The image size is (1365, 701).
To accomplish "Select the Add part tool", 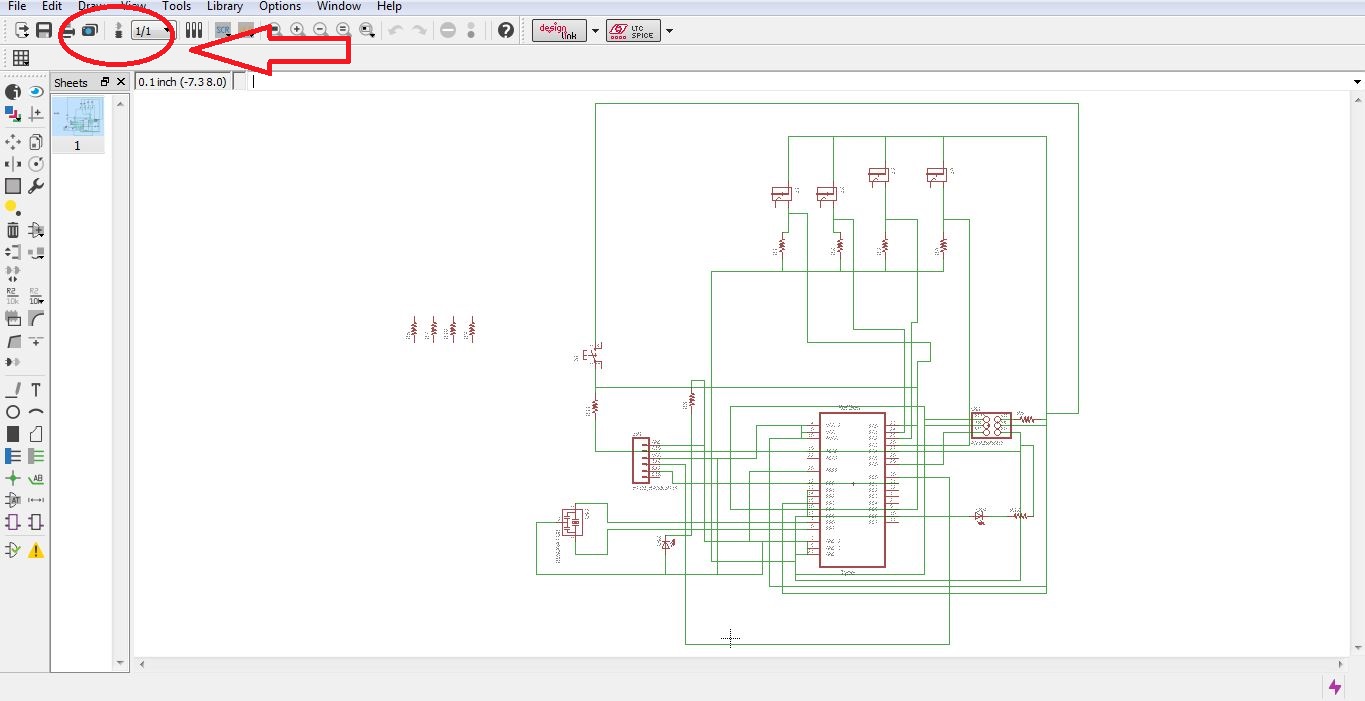I will pos(36,230).
